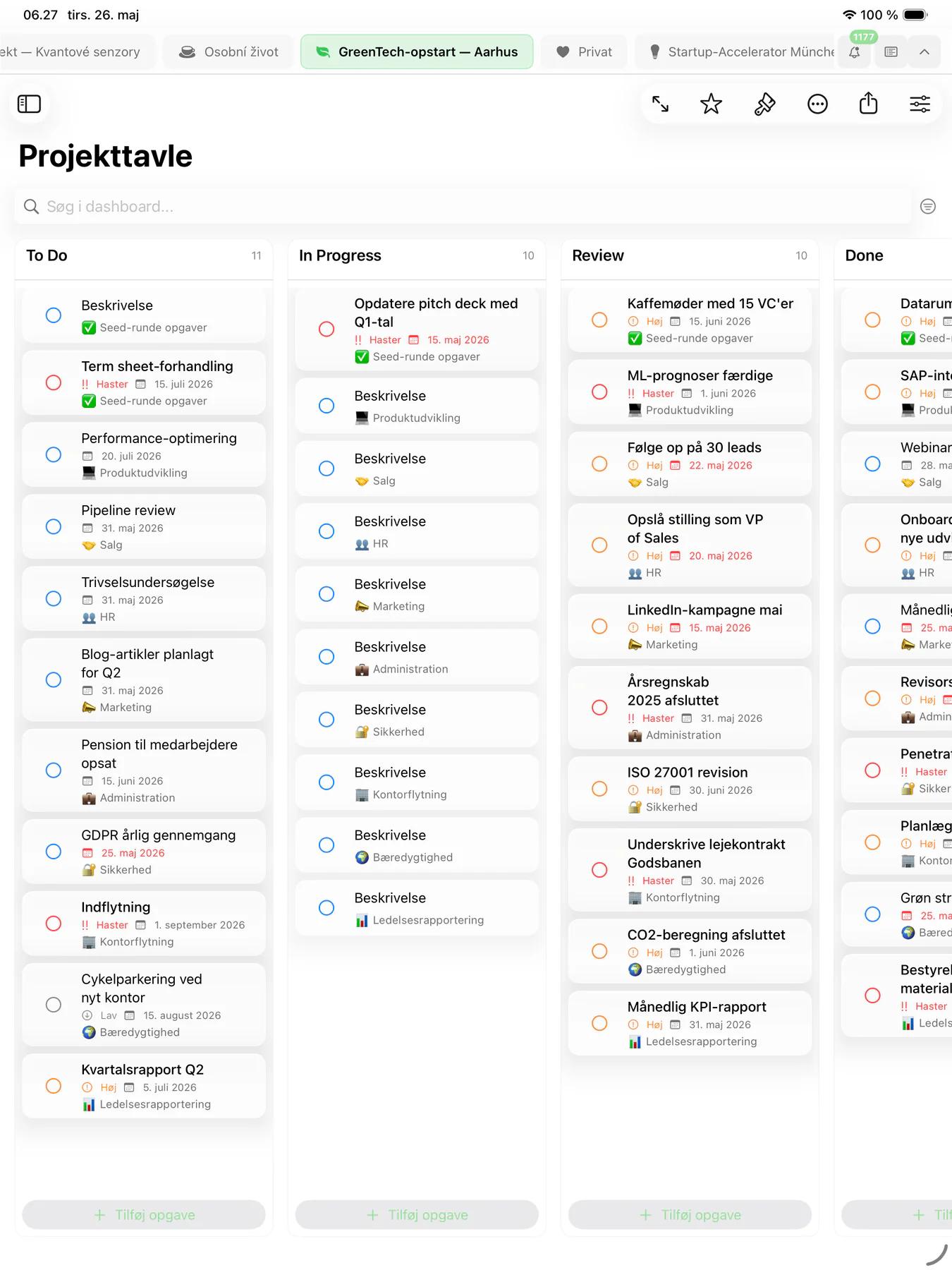Add a task to the In Progress column
This screenshot has width=952, height=1270.
(x=417, y=1214)
